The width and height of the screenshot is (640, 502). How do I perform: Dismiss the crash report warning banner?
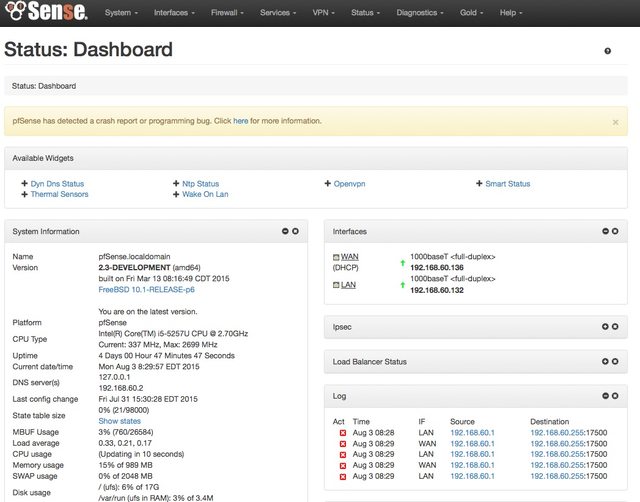(615, 122)
